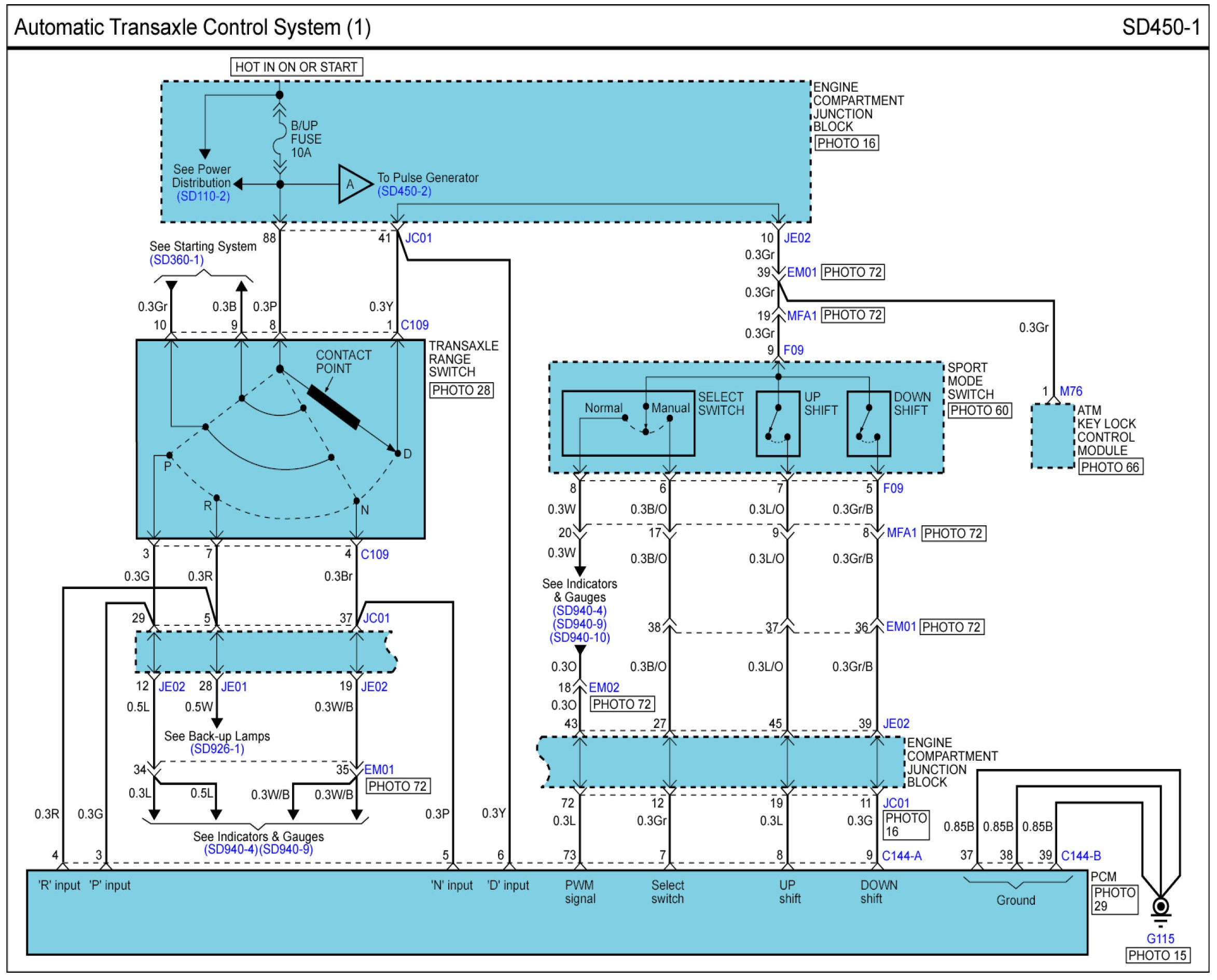Click PHOTO 66 key lock module box

(1110, 467)
